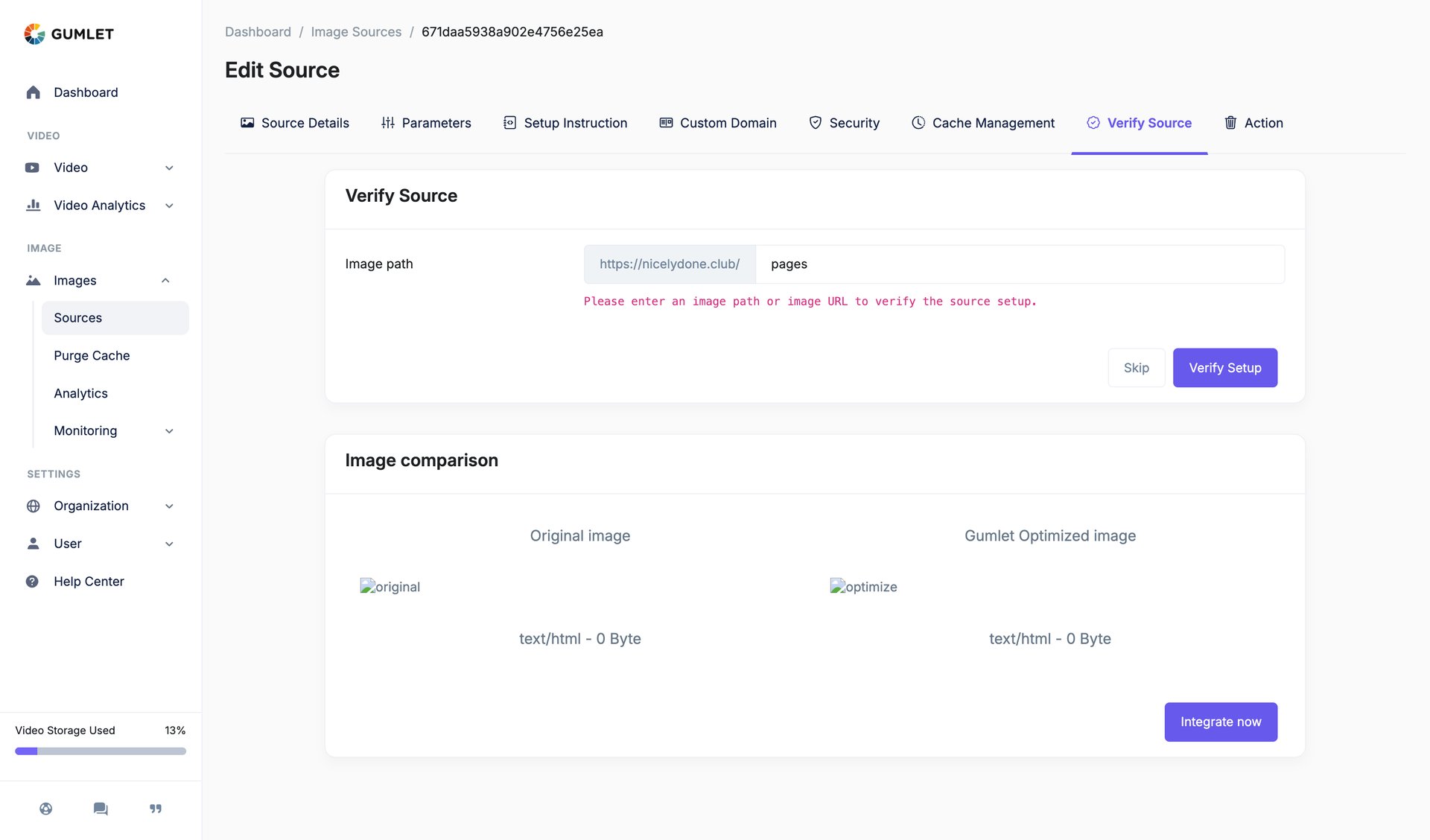Select the Video Analytics icon in sidebar
1430x840 pixels.
[x=34, y=205]
